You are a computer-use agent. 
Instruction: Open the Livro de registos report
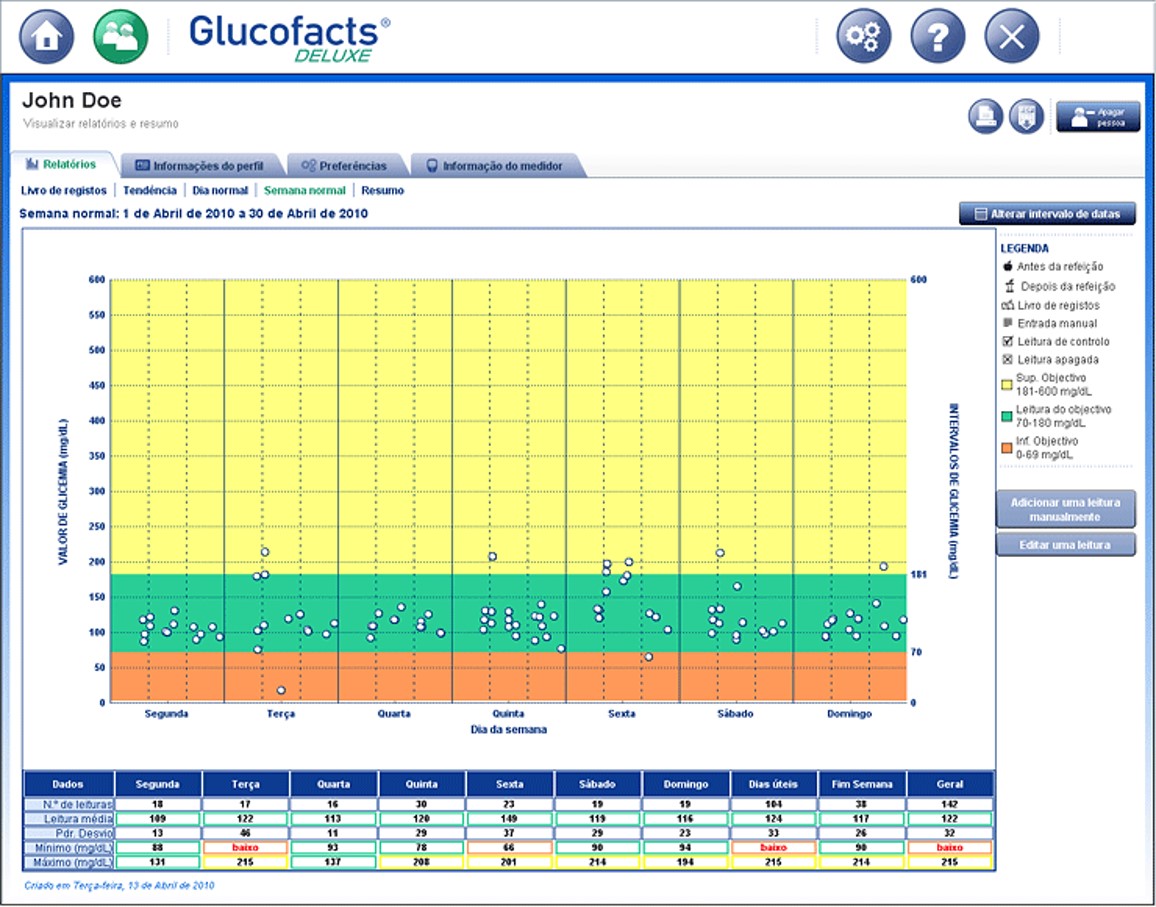pos(63,190)
